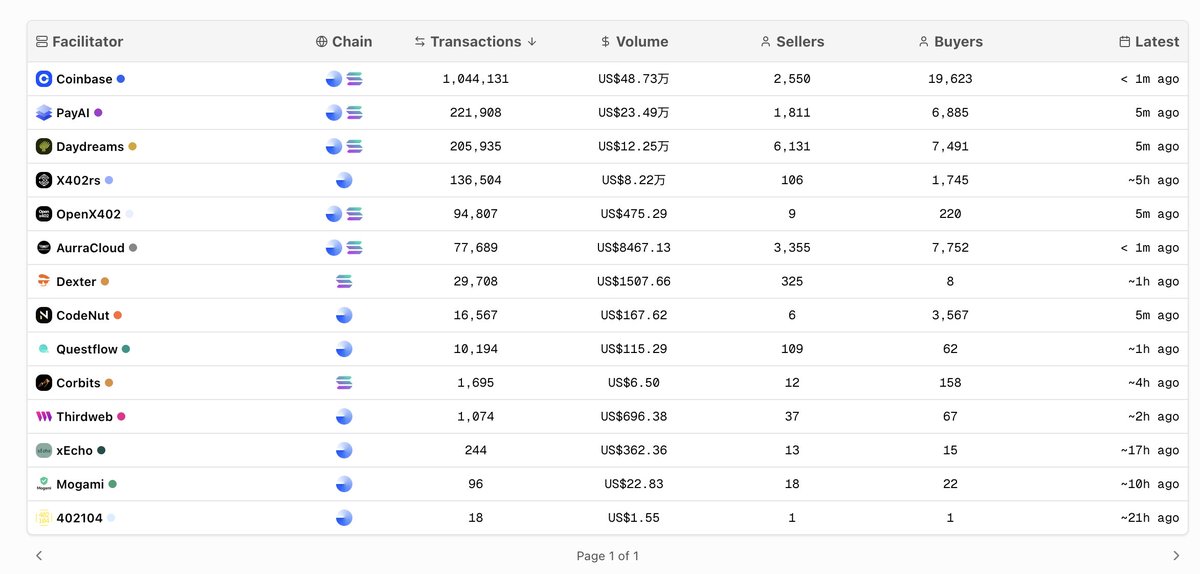Click the ~21h ago latest cell
This screenshot has height=574, width=1200.
[x=1150, y=518]
